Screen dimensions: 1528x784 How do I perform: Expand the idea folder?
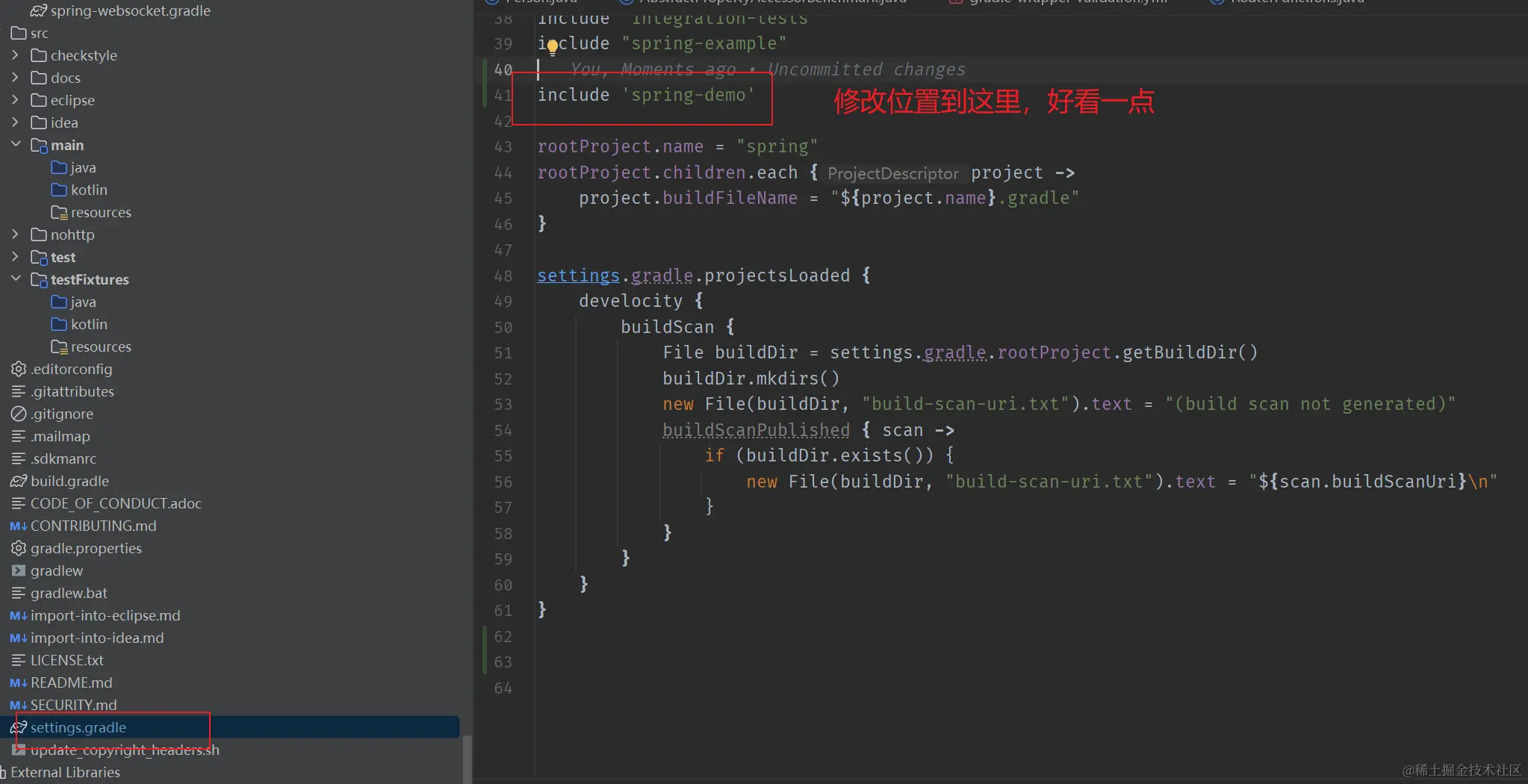point(16,122)
